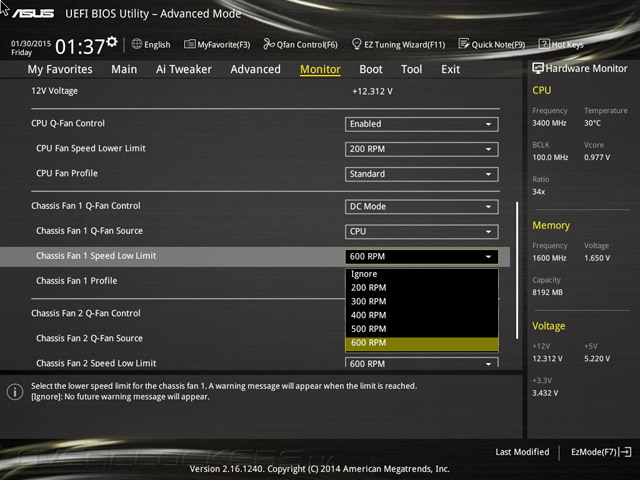640x480 pixels.
Task: Click the 0.977 V Vcore value
Action: pyautogui.click(x=597, y=158)
